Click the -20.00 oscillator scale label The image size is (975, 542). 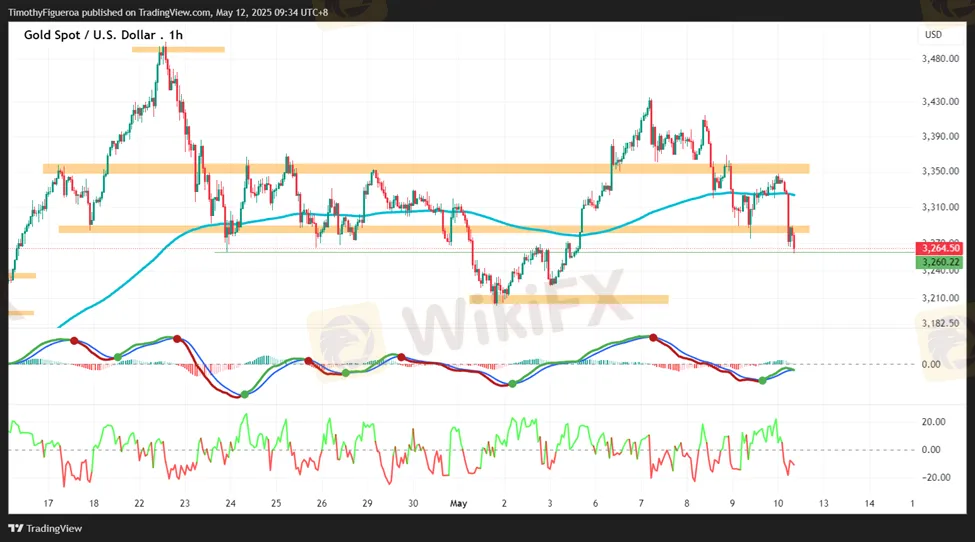933,477
